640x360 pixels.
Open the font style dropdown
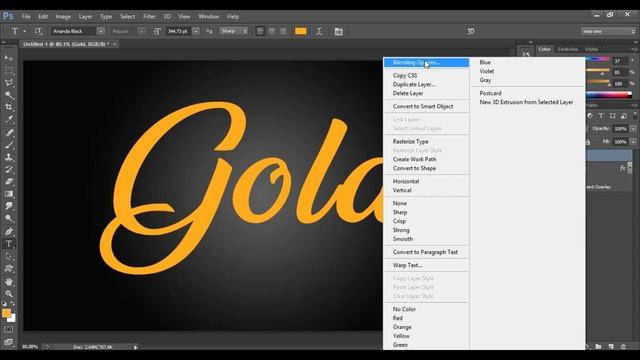pyautogui.click(x=141, y=31)
